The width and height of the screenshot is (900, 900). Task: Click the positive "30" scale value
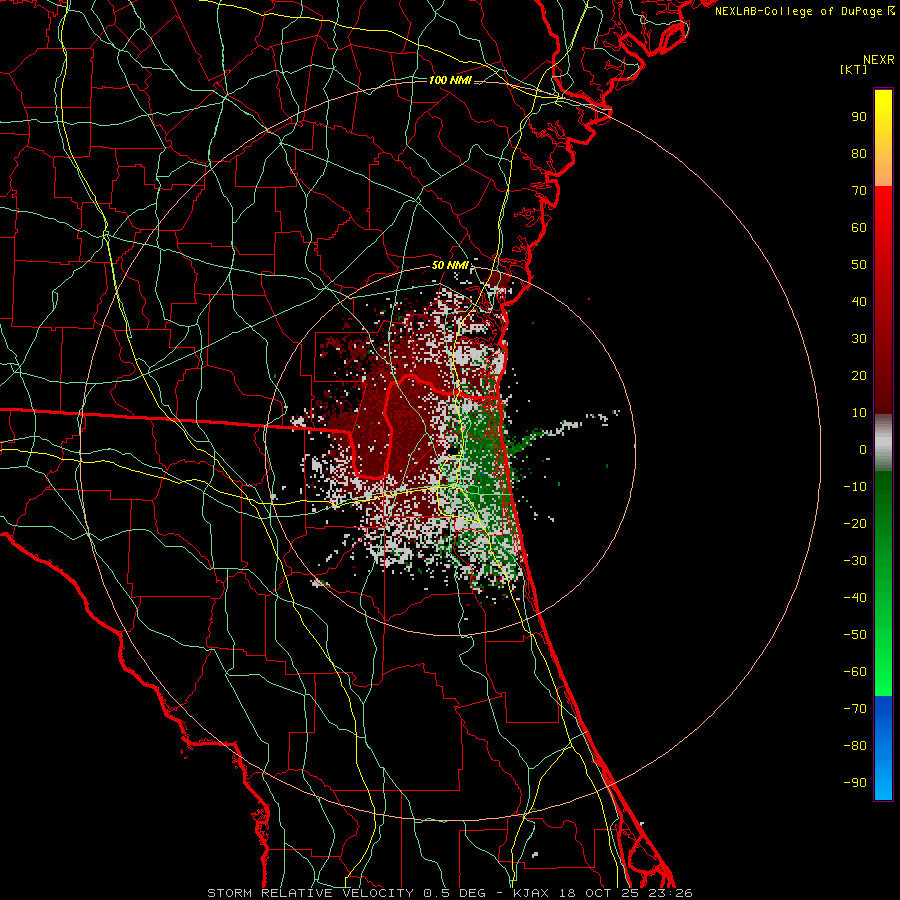(859, 339)
